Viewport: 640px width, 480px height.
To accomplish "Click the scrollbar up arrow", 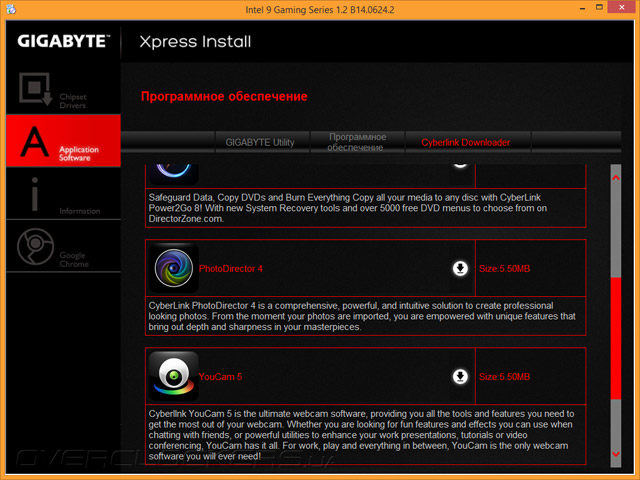I will coord(616,178).
